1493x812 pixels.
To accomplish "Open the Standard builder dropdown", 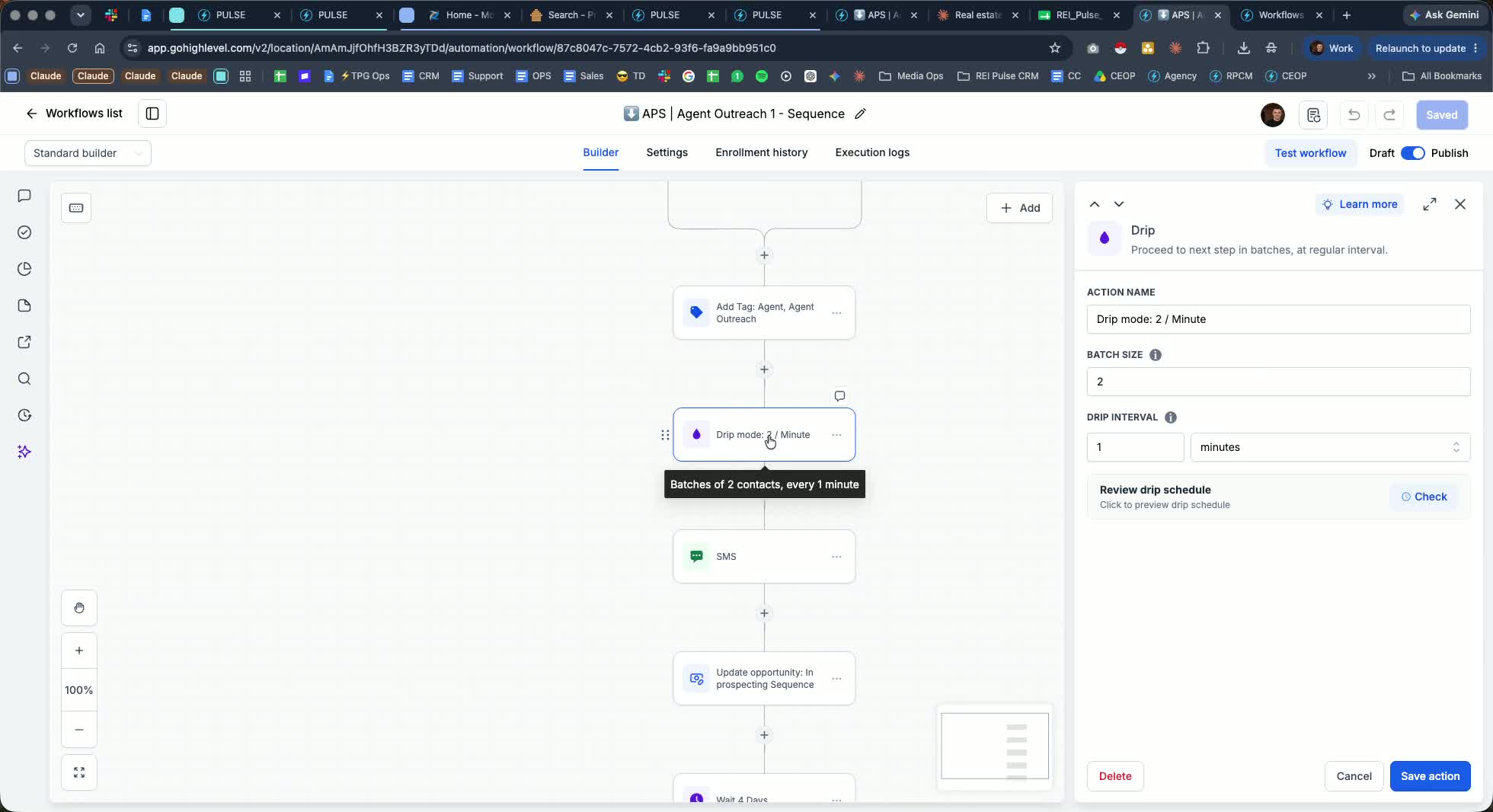I will tap(88, 153).
